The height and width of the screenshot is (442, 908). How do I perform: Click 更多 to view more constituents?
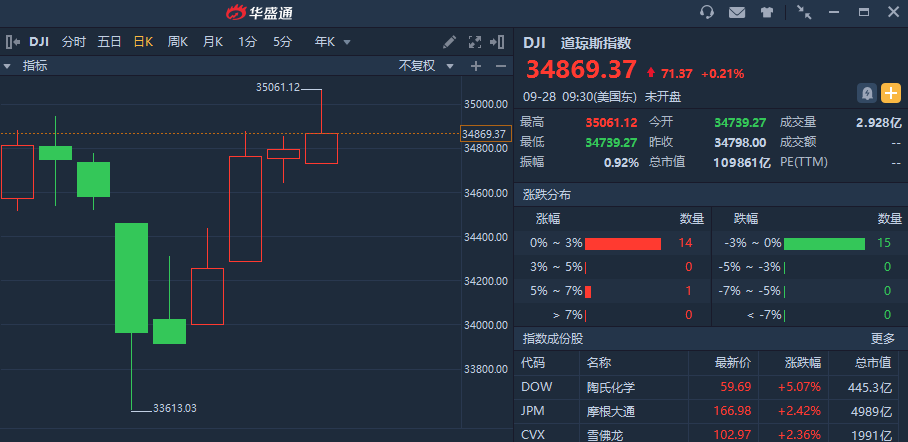point(883,339)
